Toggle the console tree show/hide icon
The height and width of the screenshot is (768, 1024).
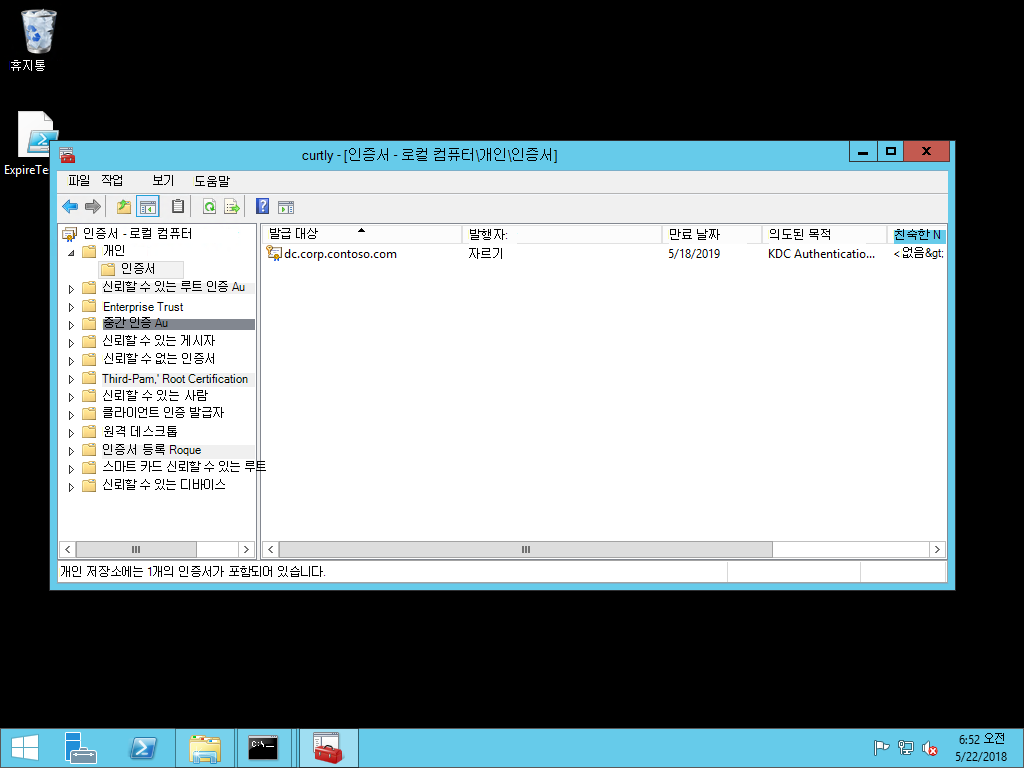[x=148, y=207]
